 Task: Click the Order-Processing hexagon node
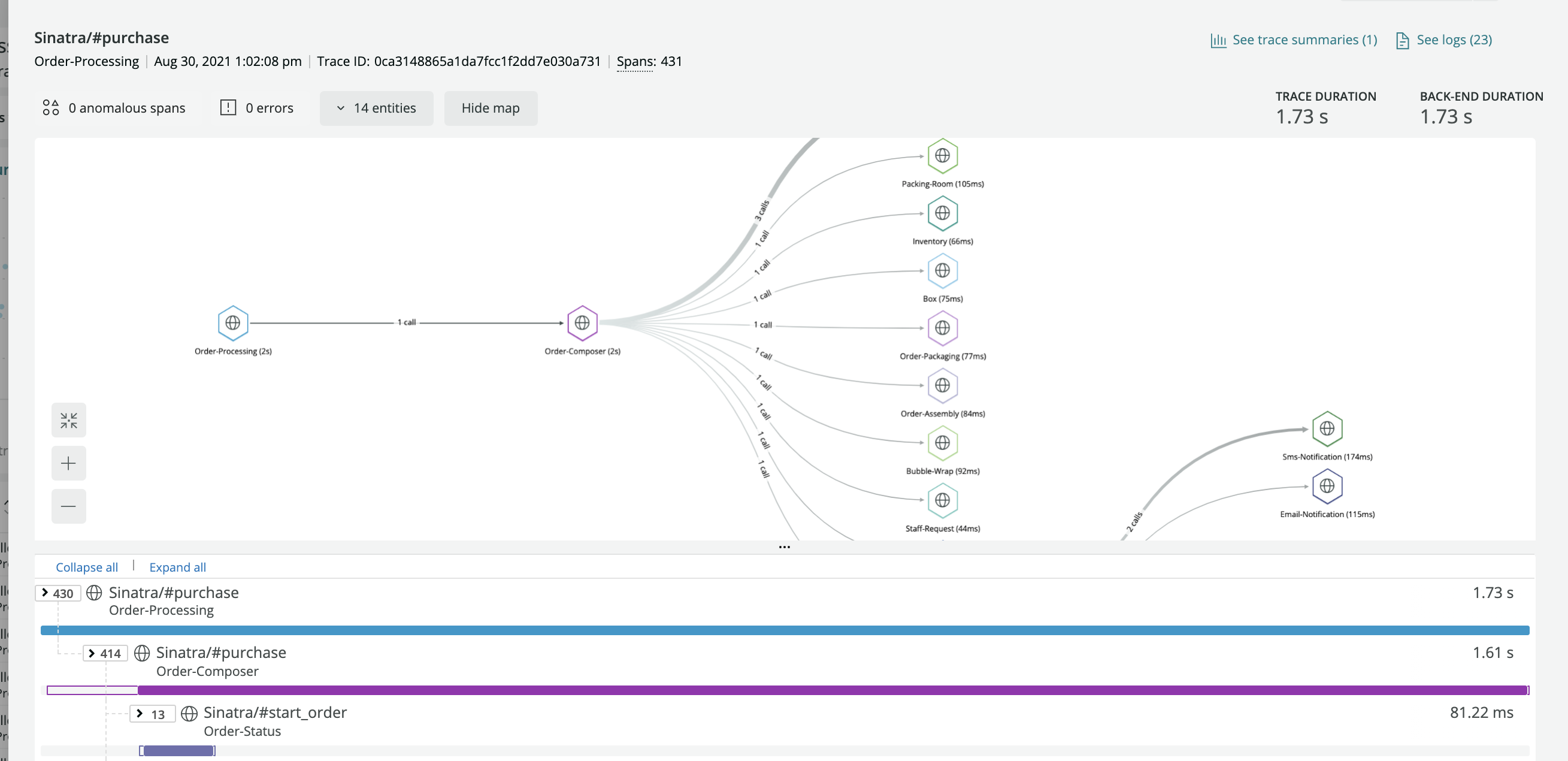click(x=232, y=322)
